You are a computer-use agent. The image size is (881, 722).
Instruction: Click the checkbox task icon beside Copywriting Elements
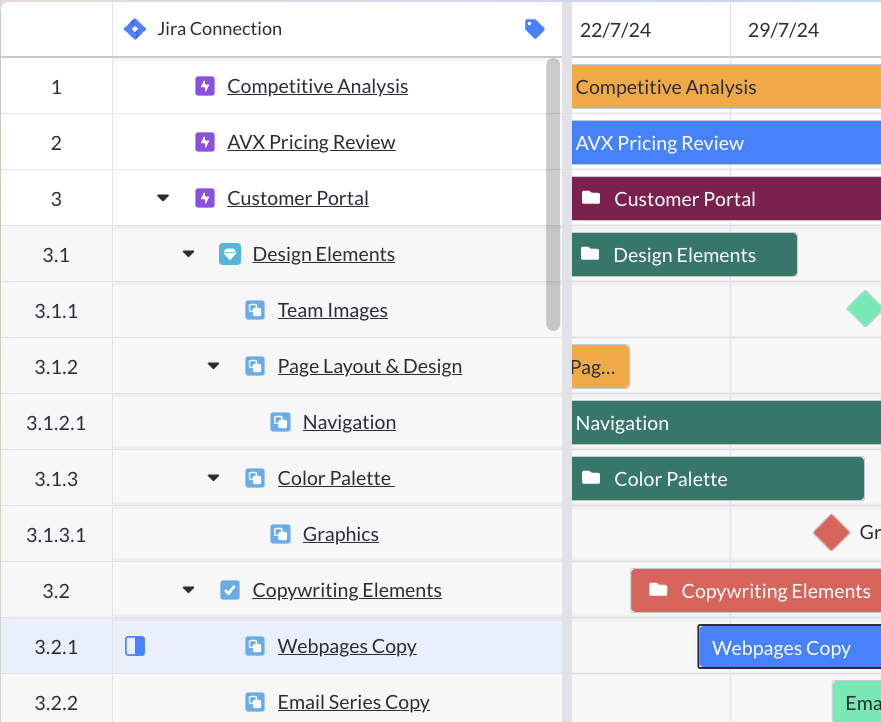[230, 590]
